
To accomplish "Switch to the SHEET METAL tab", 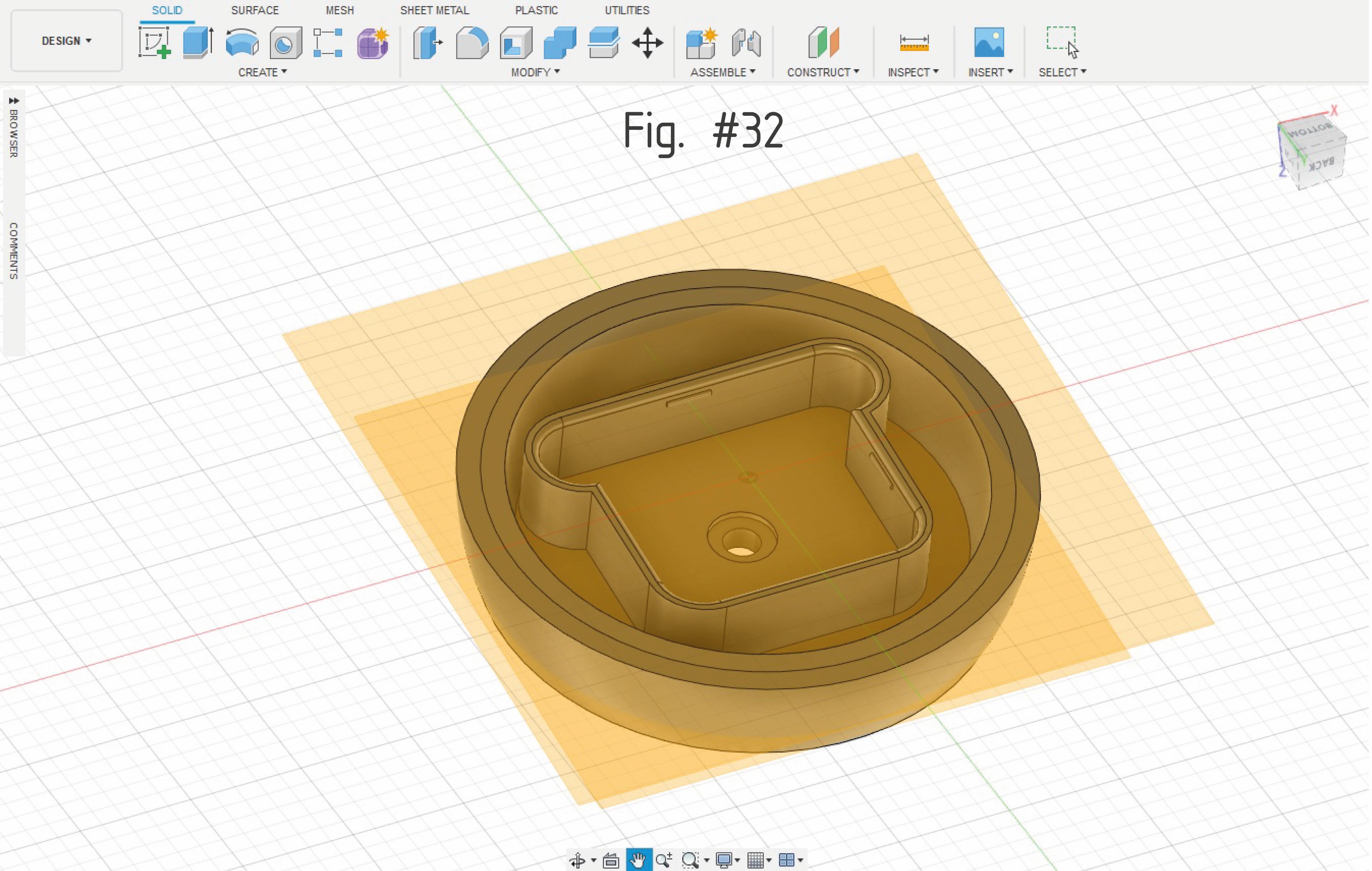I will [x=434, y=10].
